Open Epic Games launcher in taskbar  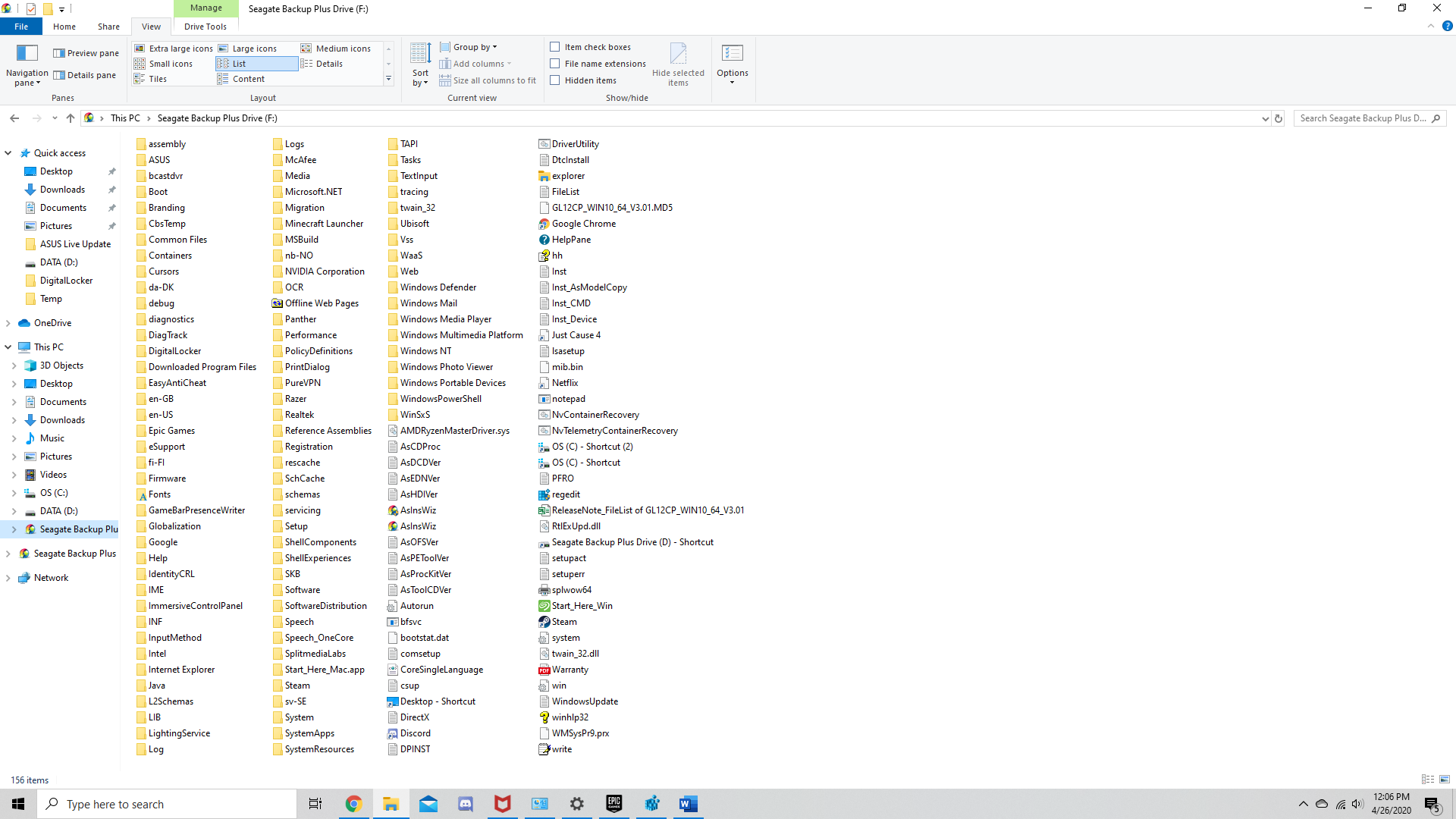point(614,804)
